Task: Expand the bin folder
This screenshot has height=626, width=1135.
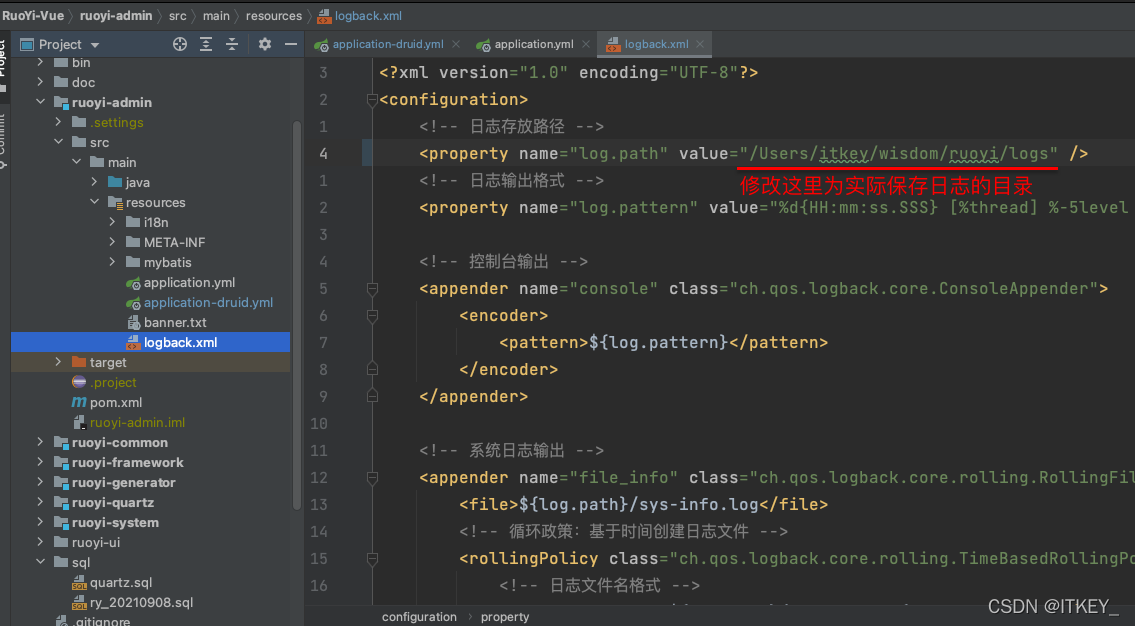Action: point(41,62)
